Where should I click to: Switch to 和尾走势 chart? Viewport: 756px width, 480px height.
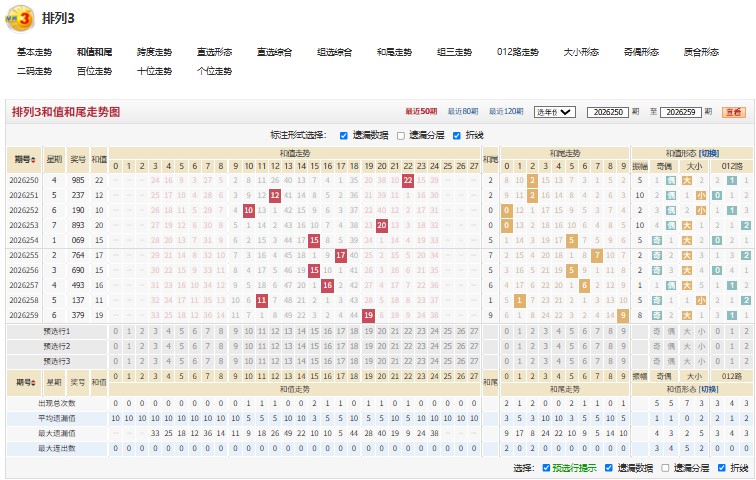[394, 52]
